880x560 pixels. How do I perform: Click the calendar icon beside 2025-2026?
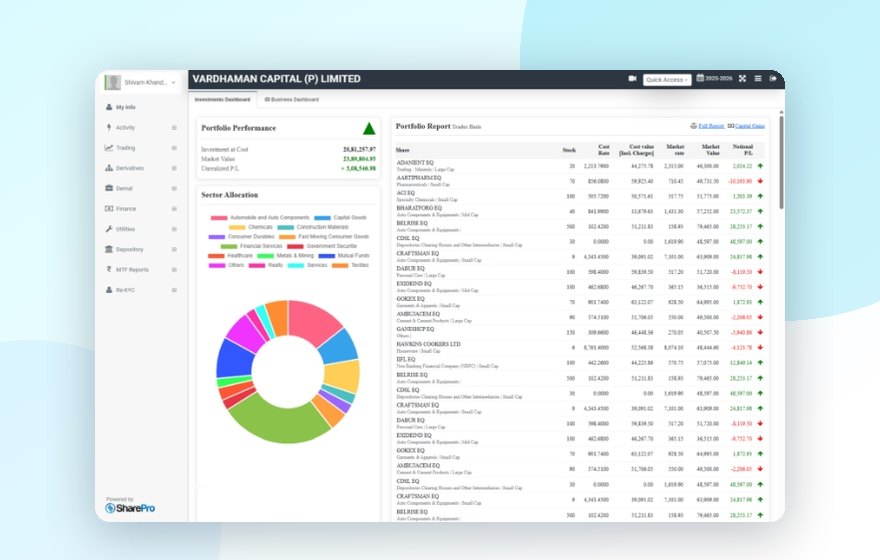[x=700, y=78]
